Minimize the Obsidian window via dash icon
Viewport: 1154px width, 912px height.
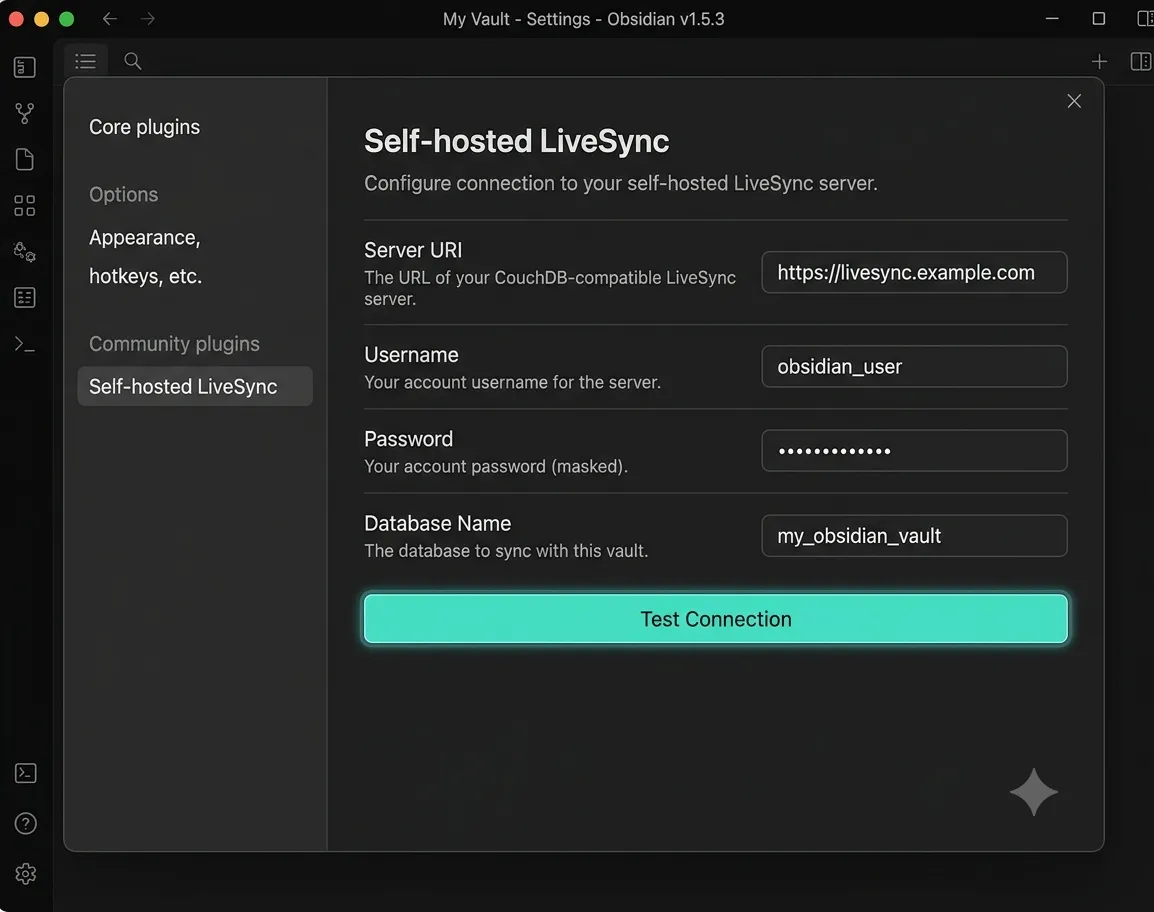tap(1052, 18)
